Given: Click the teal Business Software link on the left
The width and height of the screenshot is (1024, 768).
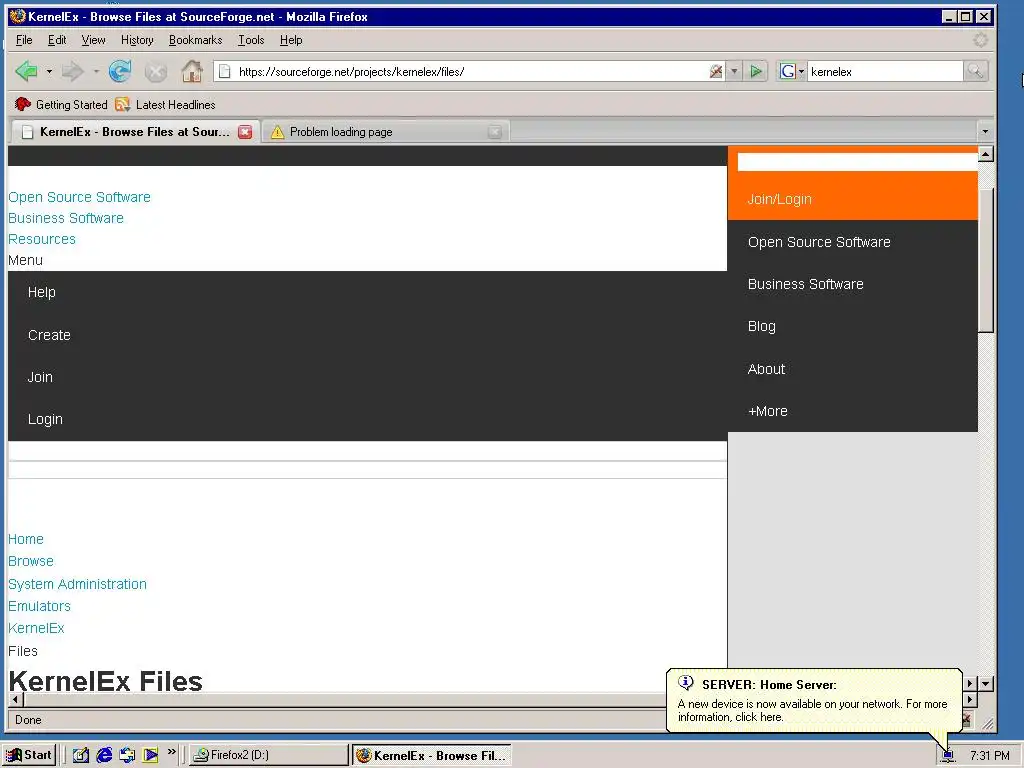Looking at the screenshot, I should point(66,218).
